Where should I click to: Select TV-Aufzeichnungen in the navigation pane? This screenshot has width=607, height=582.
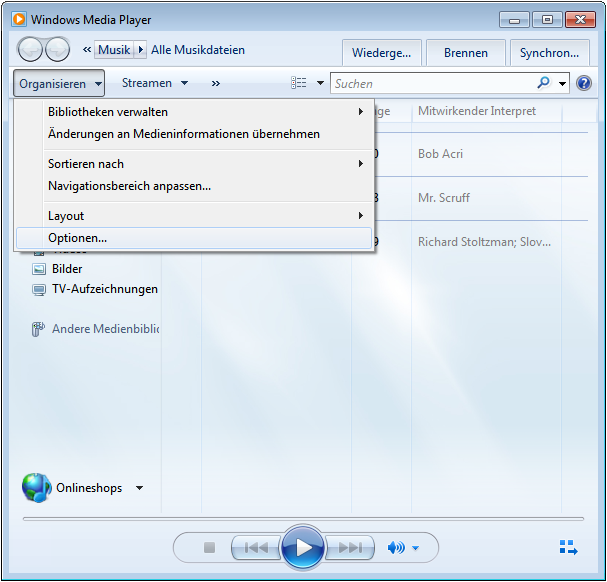(105, 289)
